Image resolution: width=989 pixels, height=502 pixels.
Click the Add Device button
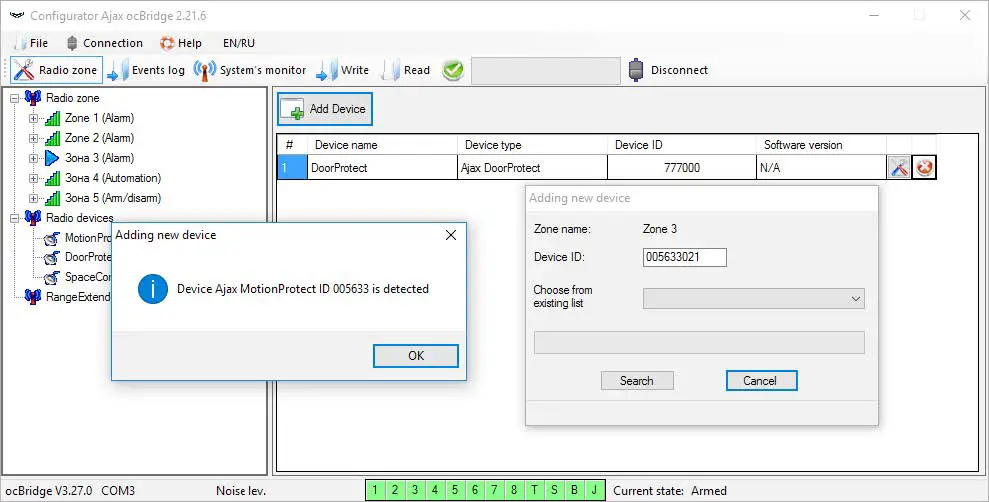[325, 108]
